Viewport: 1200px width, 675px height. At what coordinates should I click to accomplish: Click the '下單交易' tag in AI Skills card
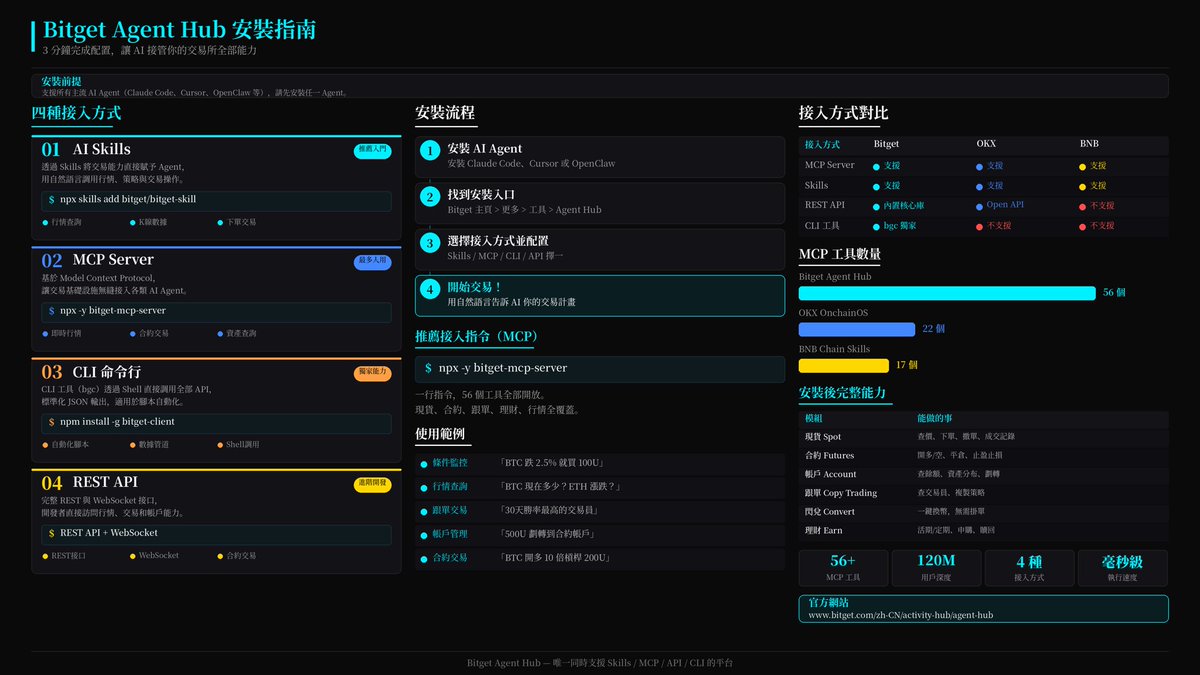click(240, 222)
